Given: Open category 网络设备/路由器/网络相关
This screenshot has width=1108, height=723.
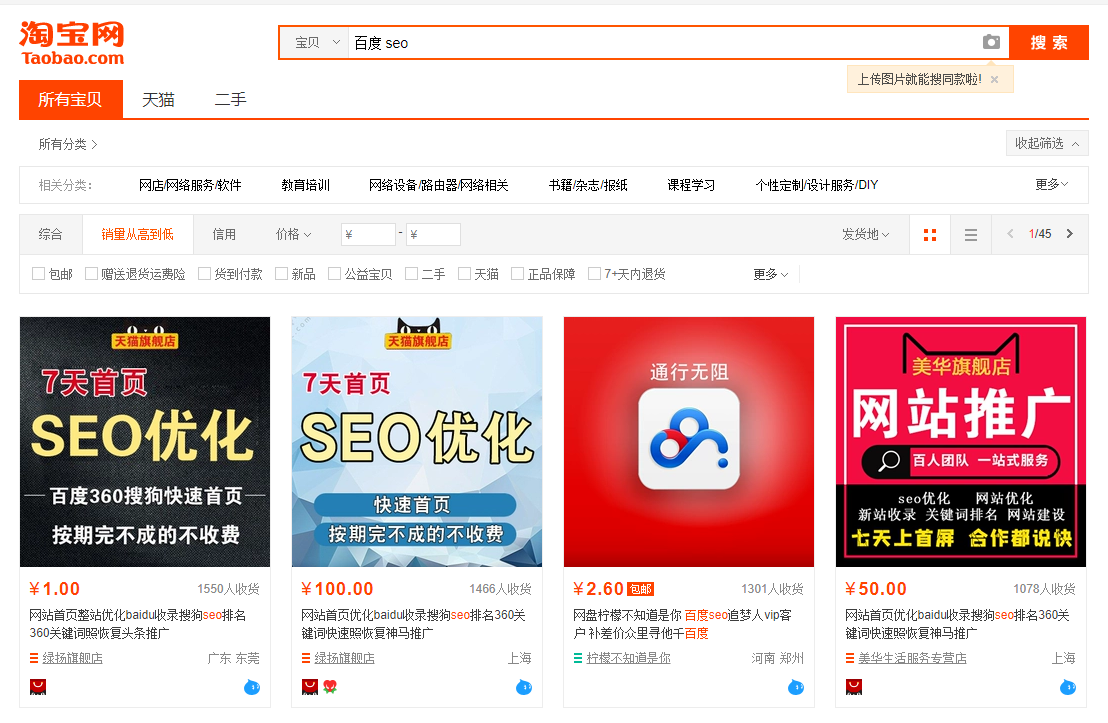Looking at the screenshot, I should pyautogui.click(x=439, y=185).
